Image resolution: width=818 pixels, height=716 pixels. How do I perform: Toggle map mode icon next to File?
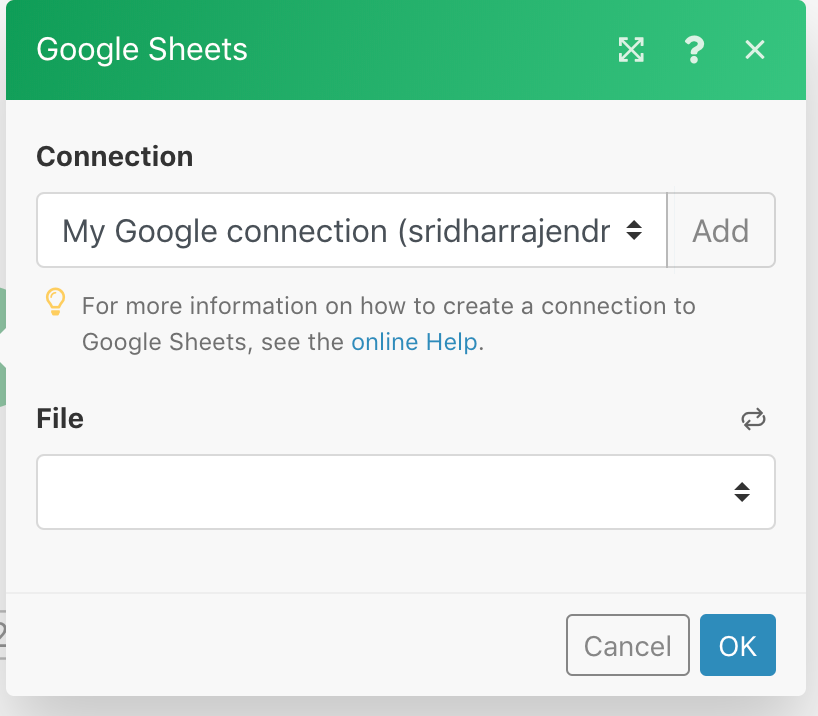753,419
